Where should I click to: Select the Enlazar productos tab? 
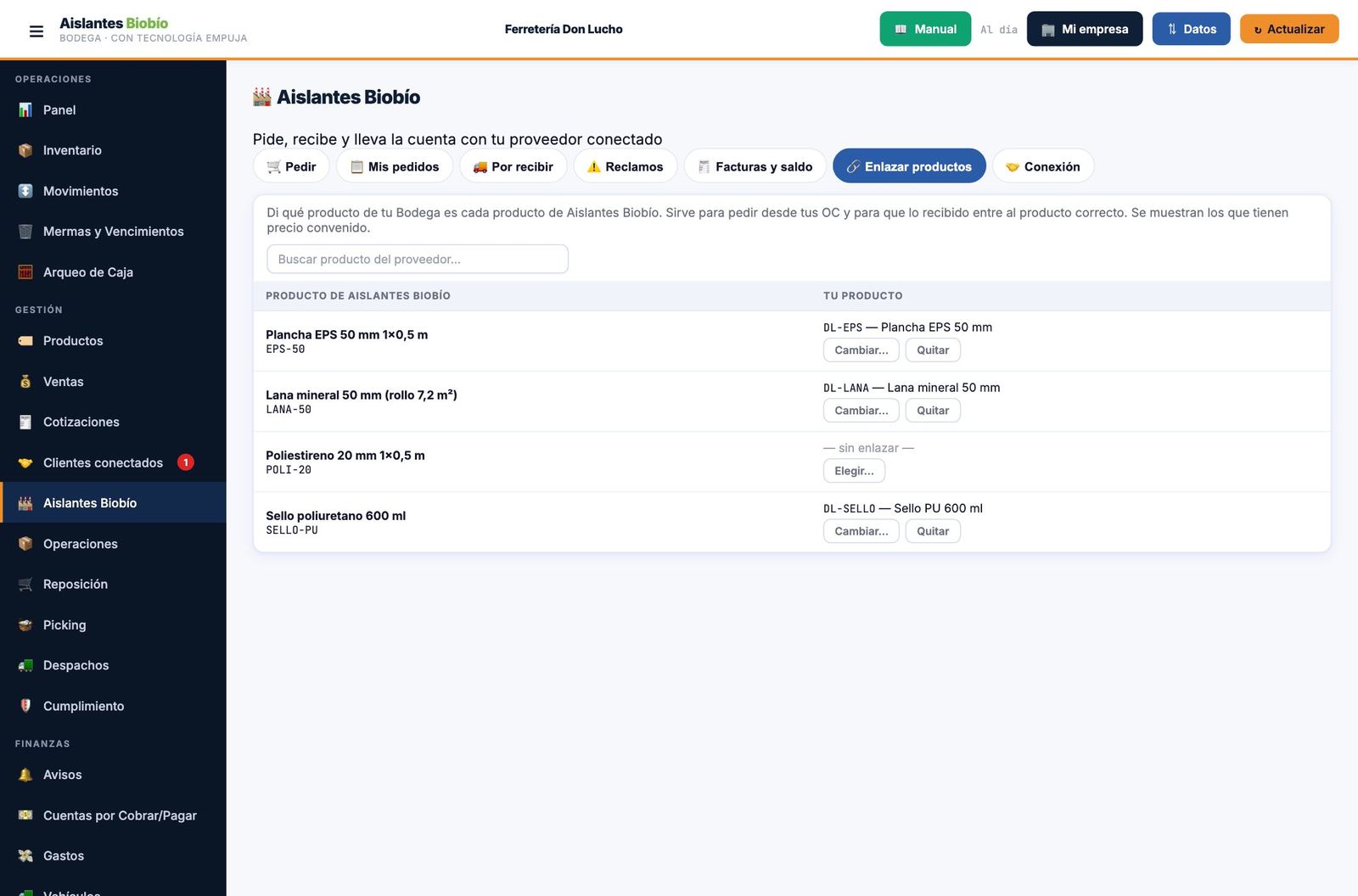pos(909,166)
